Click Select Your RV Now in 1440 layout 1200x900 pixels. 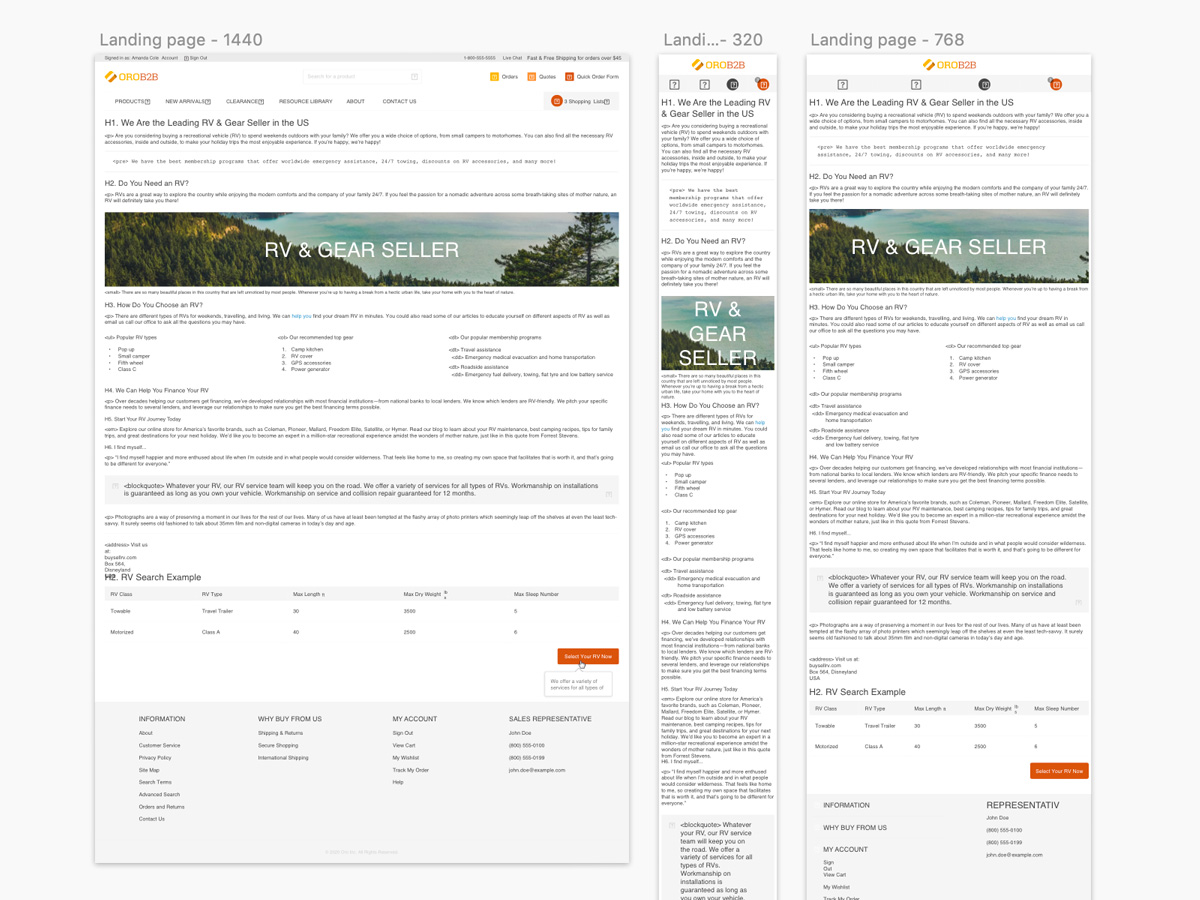[588, 657]
